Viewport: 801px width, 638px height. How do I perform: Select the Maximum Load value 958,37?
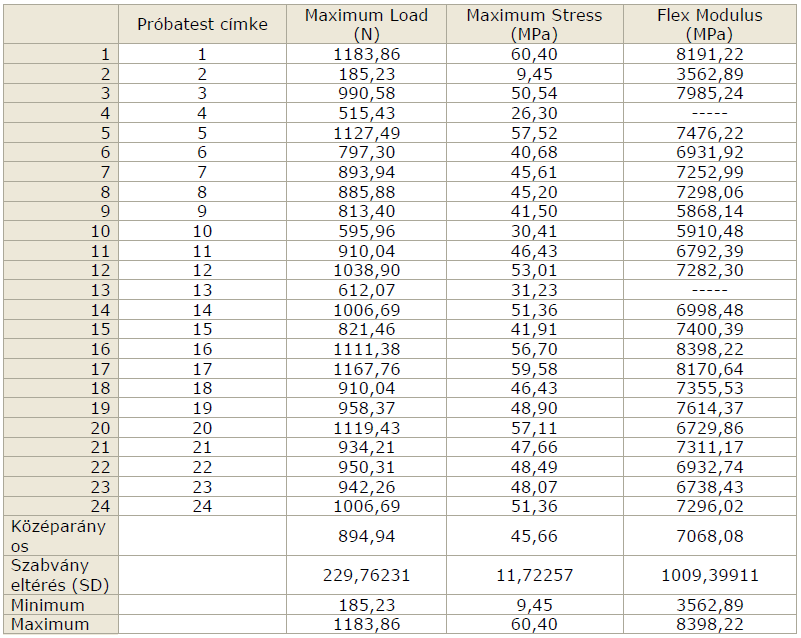366,408
